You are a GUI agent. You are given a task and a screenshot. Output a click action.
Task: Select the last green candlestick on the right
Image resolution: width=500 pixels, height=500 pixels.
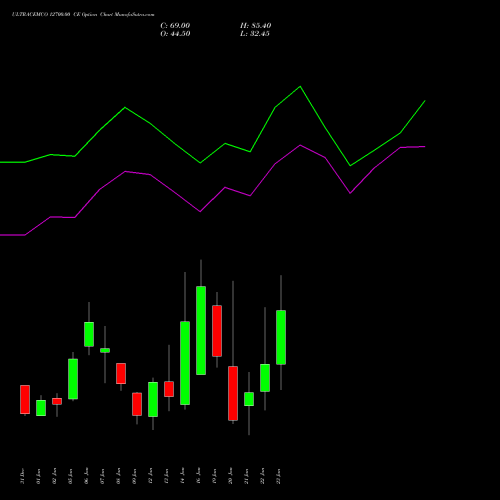pos(281,337)
